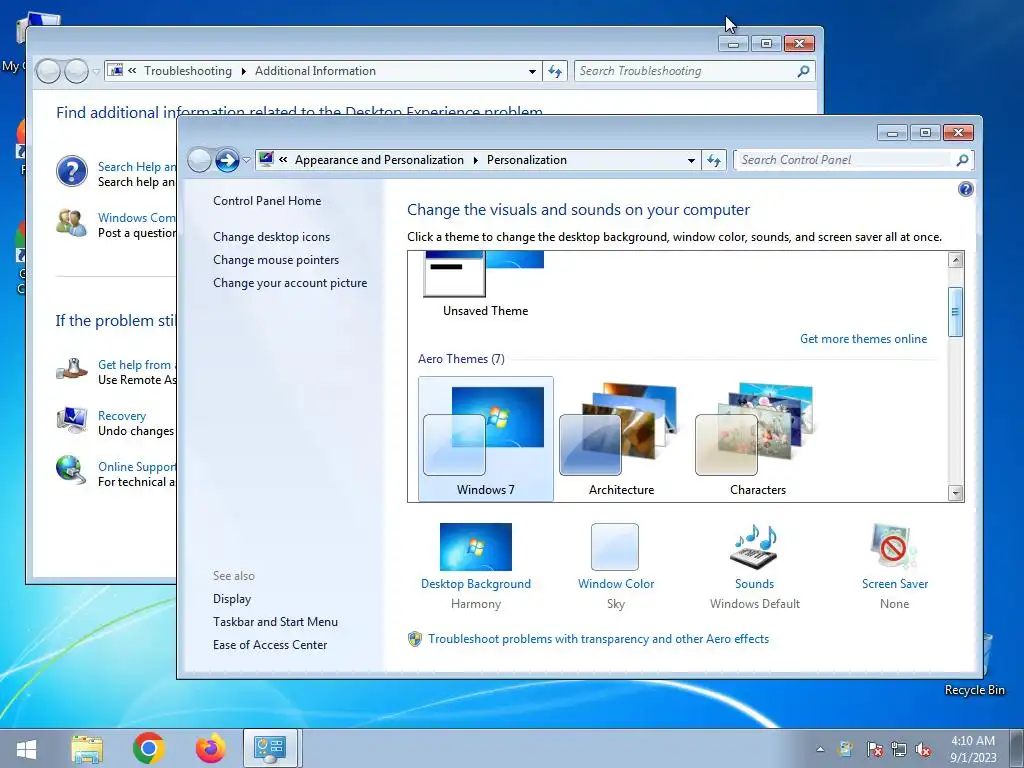The width and height of the screenshot is (1024, 768).
Task: Click magnifier in Search Troubleshooting box
Action: pos(803,71)
